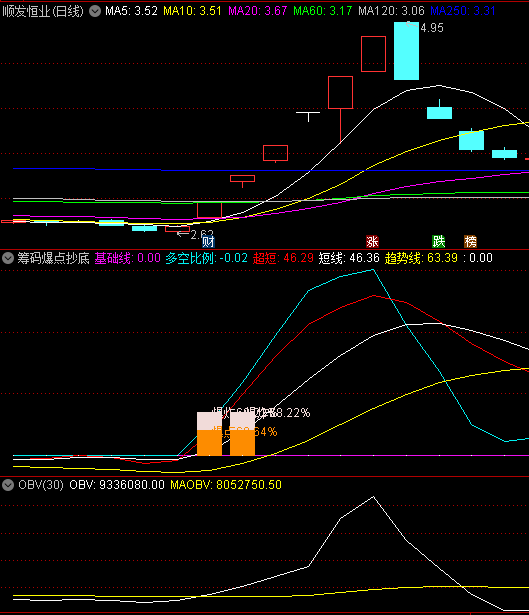The height and width of the screenshot is (615, 529).
Task: Select the white doji cross candlestick
Action: pos(308,116)
